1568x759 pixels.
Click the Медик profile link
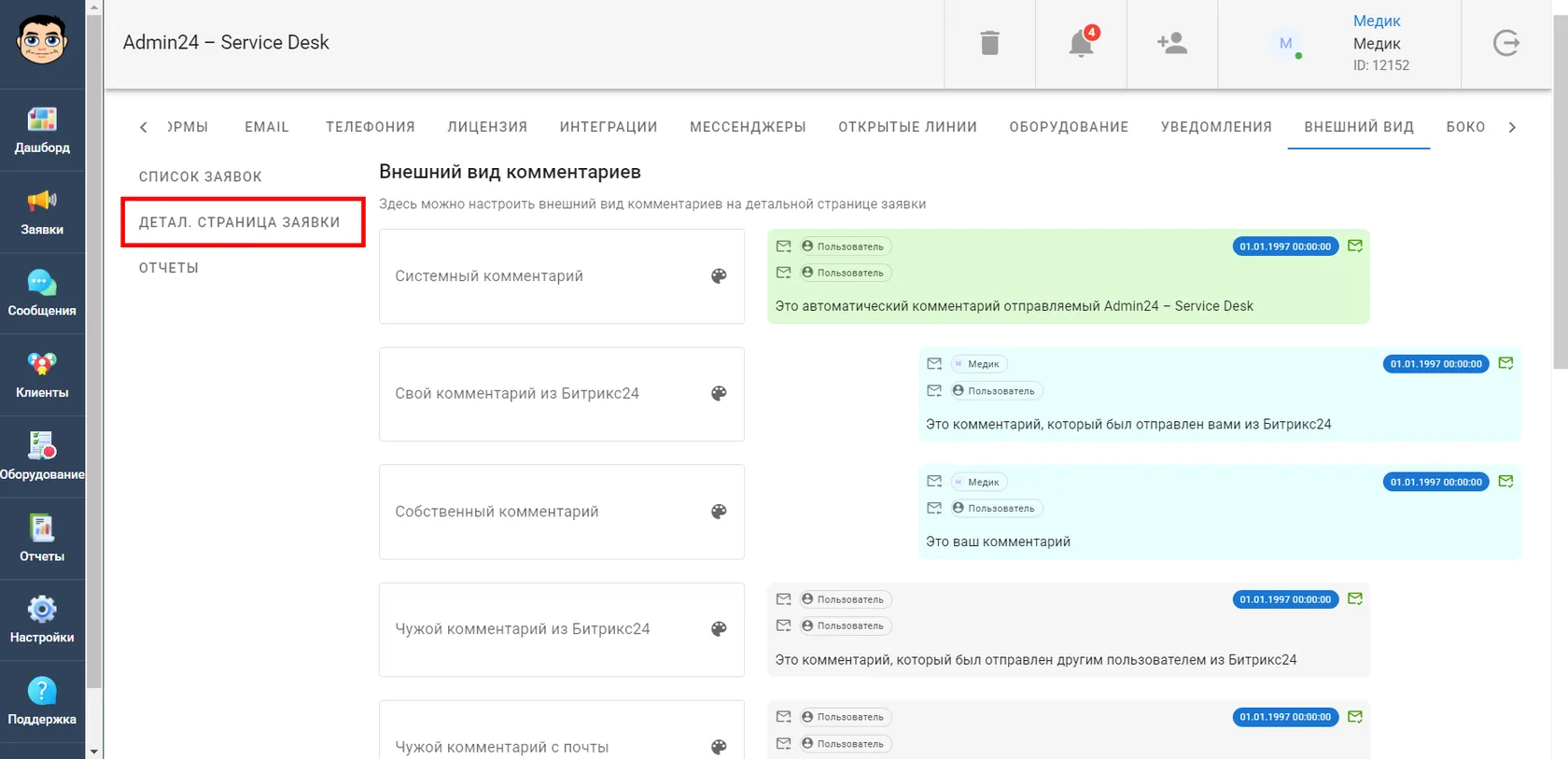1377,21
